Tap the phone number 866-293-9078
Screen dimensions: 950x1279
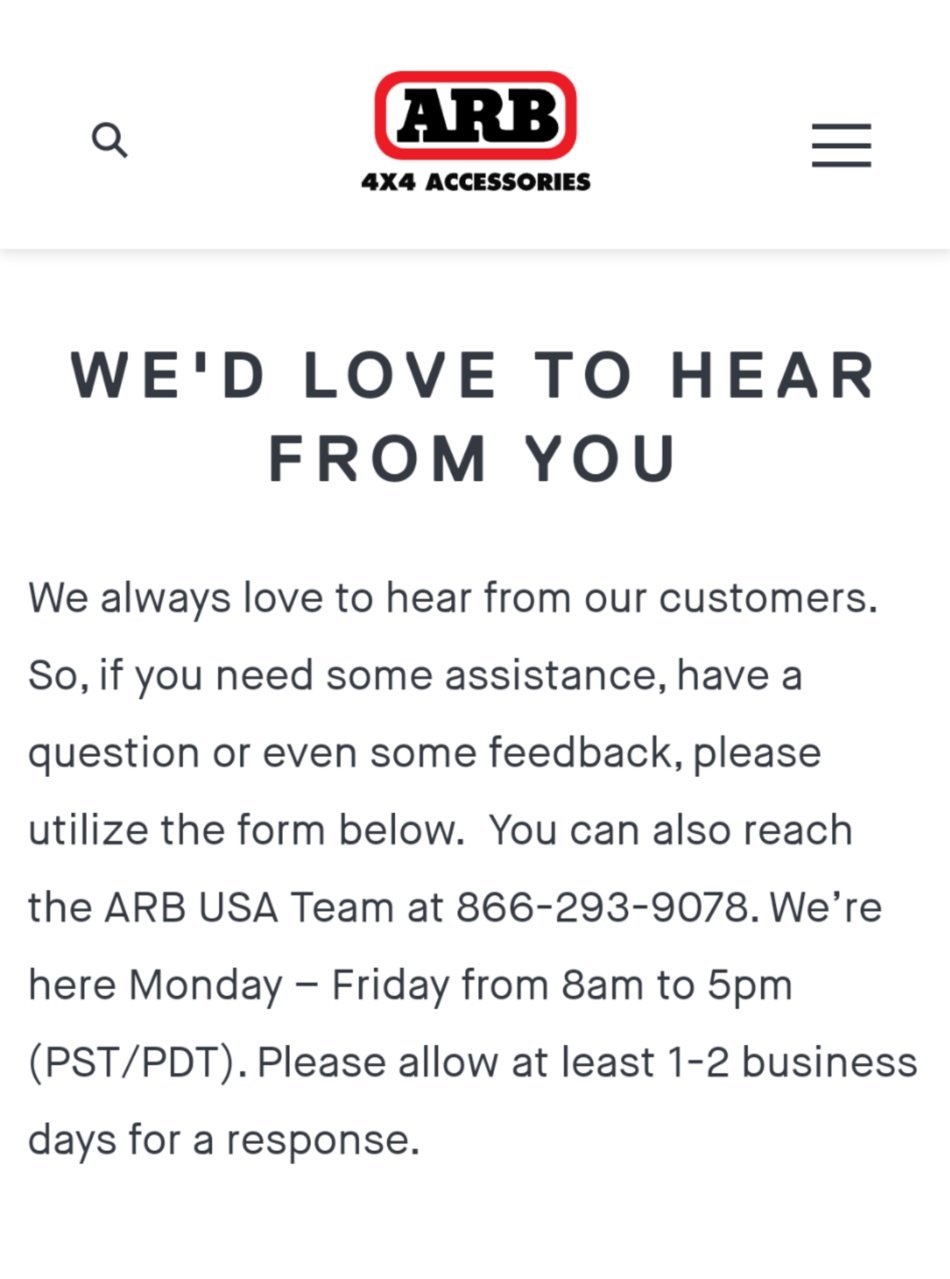coord(602,908)
